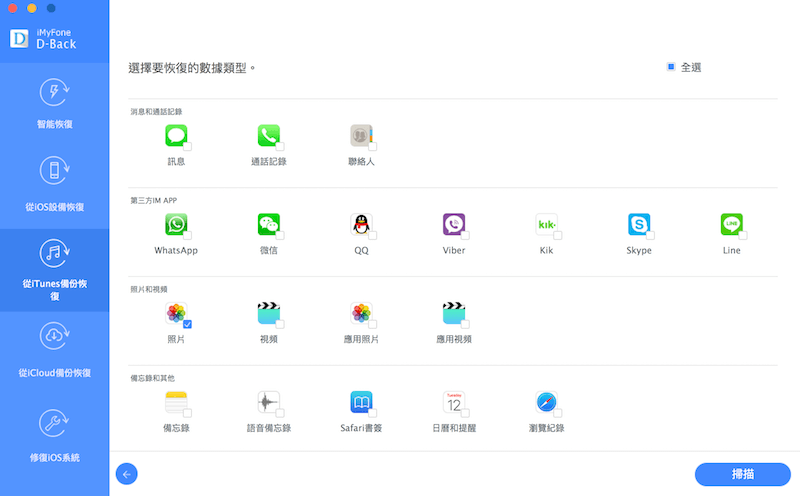Check the Line checkbox
Screen dimensions: 800x496
click(x=743, y=235)
